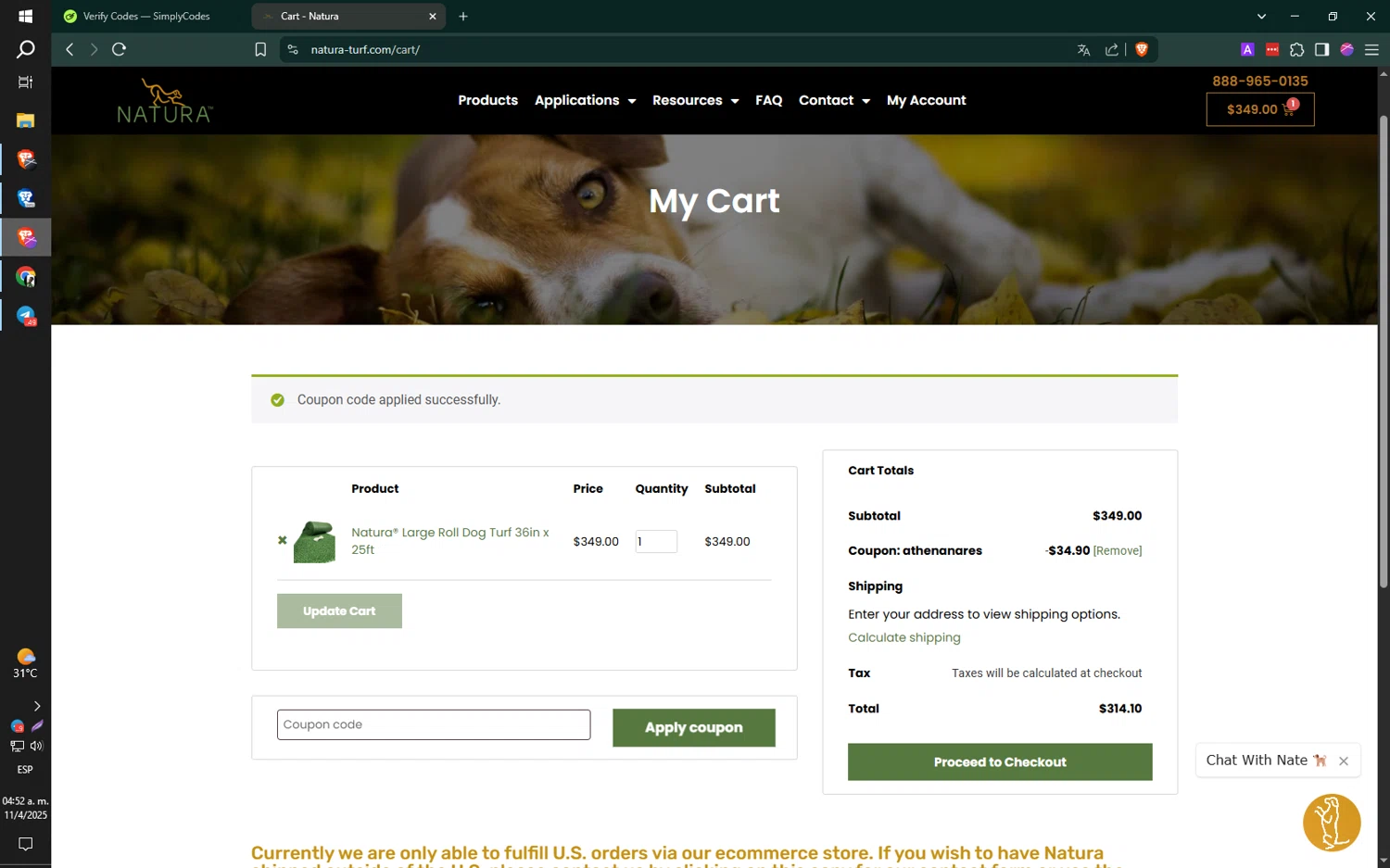Open the Windows Start menu
The height and width of the screenshot is (868, 1390).
click(x=25, y=17)
